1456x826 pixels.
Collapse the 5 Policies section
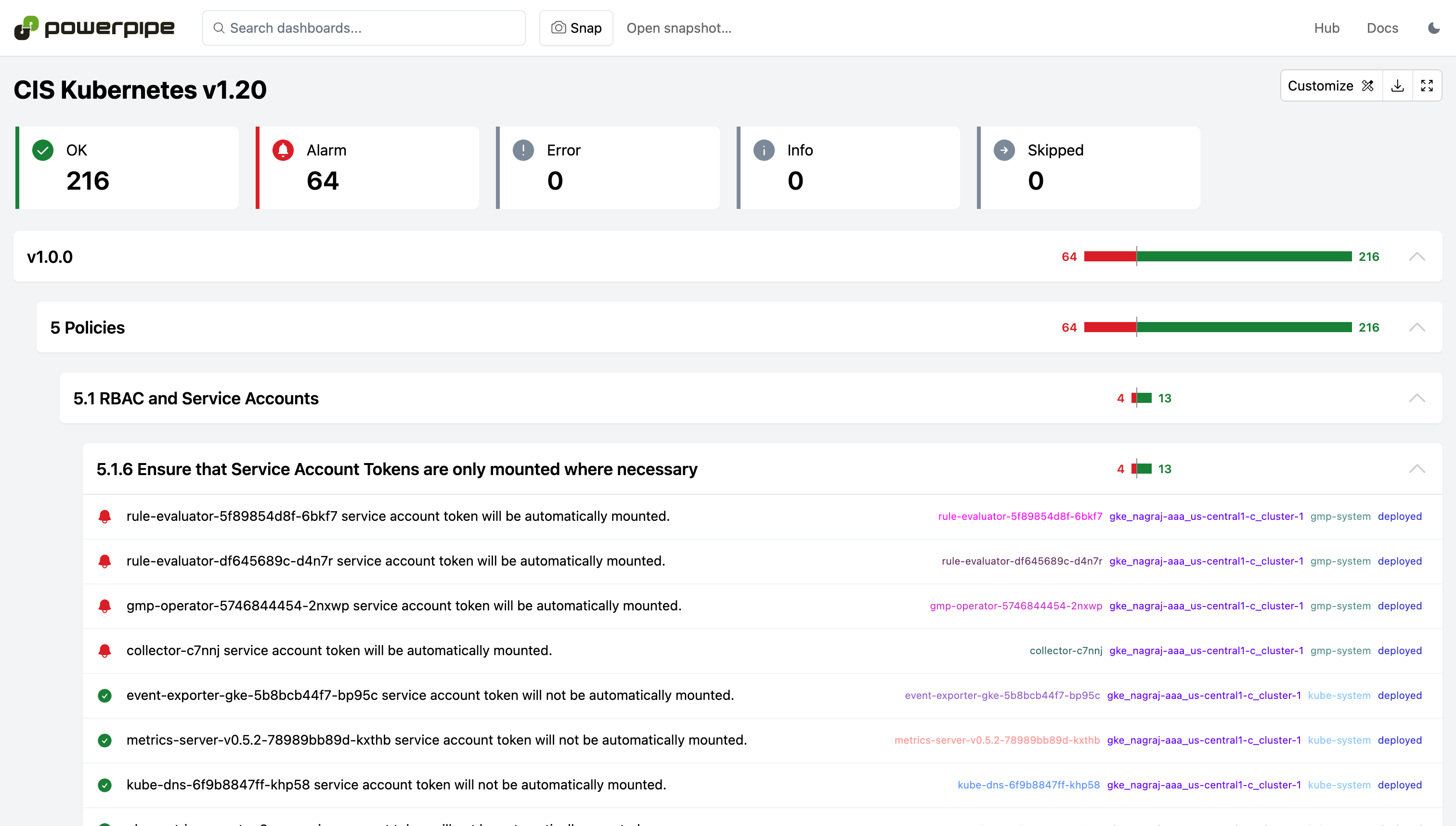point(1417,327)
